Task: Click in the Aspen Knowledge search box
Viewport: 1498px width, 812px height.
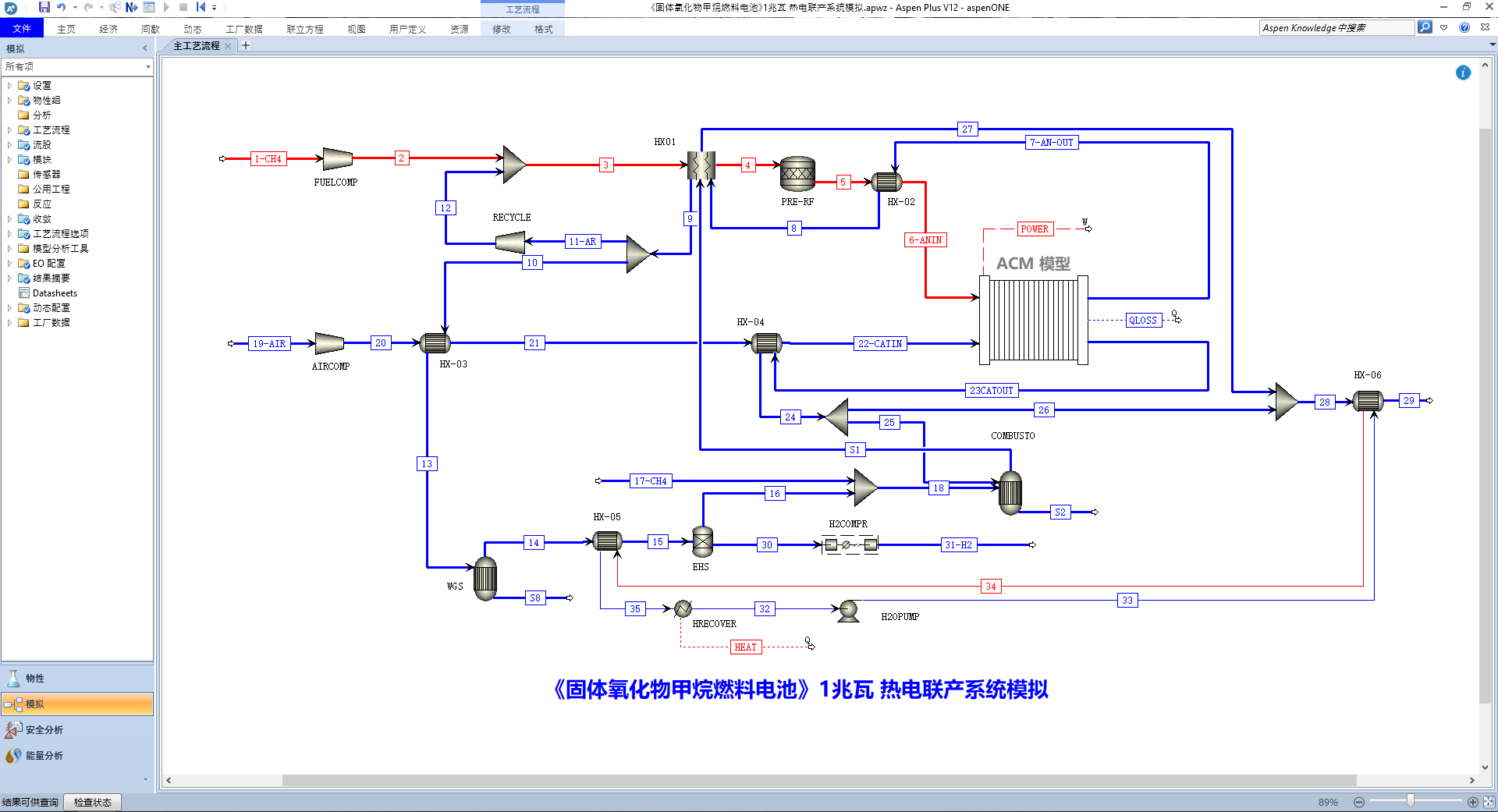Action: click(1336, 28)
